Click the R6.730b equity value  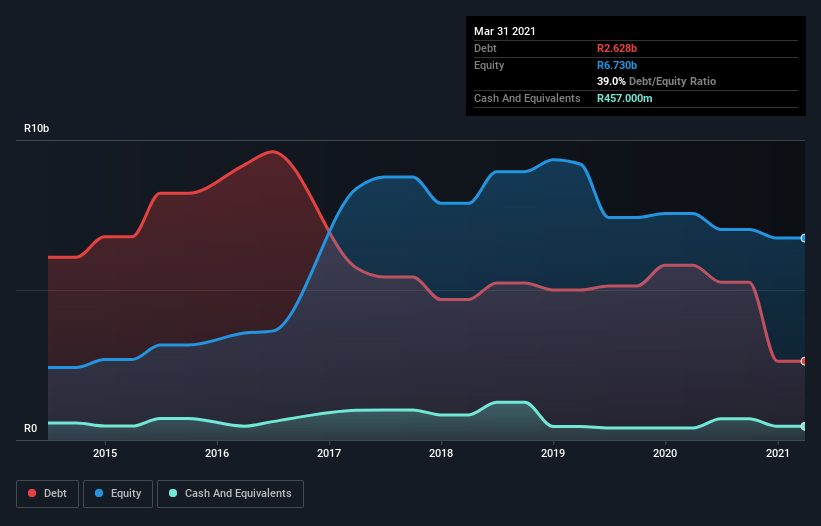[617, 65]
